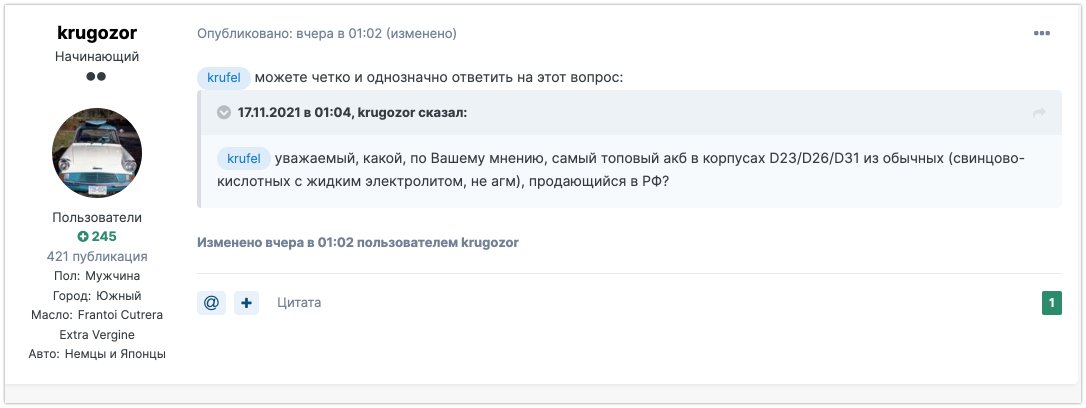1086x408 pixels.
Task: Open 421 публикация posts list
Action: pos(97,256)
